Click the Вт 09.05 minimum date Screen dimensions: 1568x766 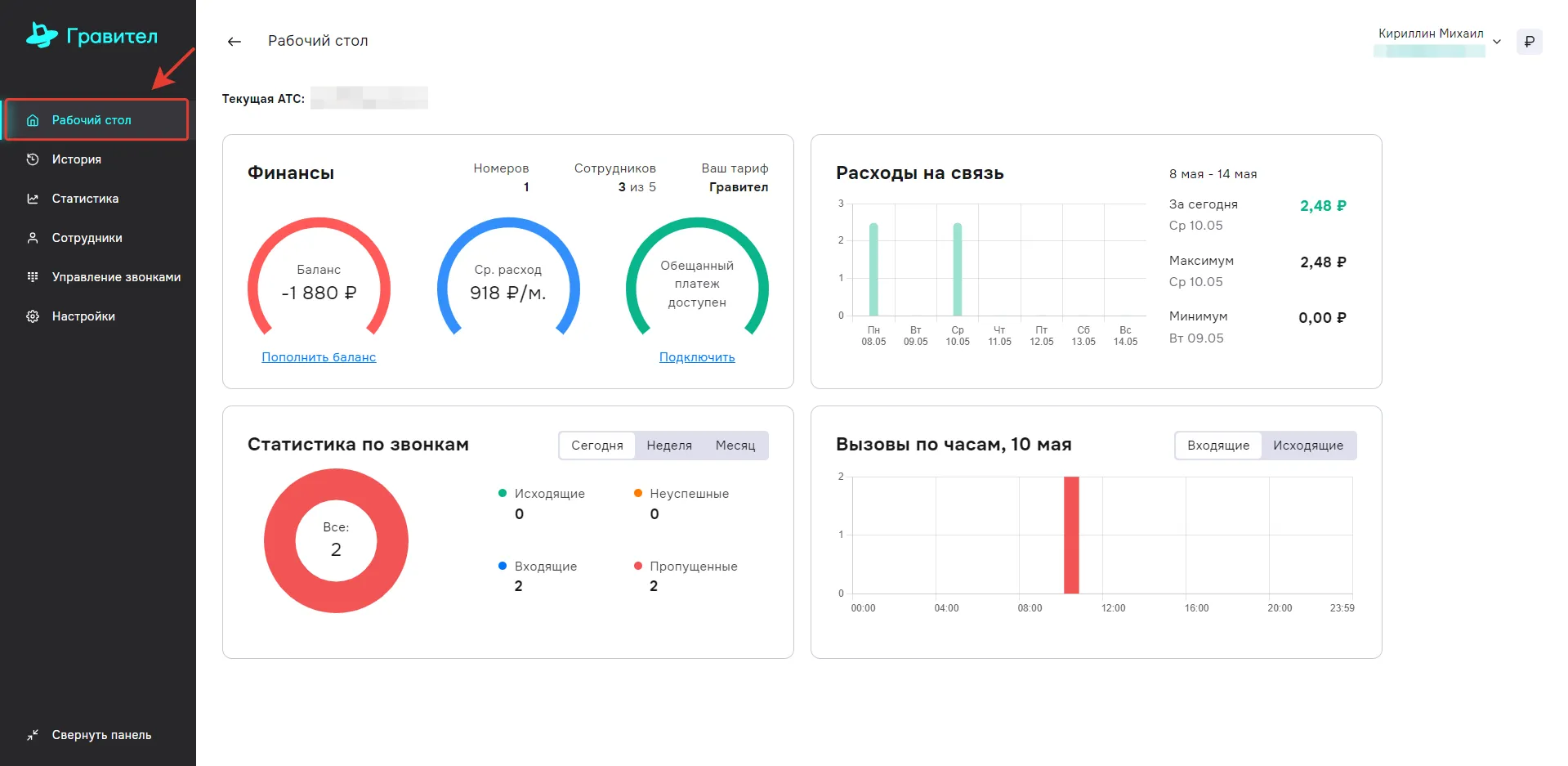[1196, 338]
